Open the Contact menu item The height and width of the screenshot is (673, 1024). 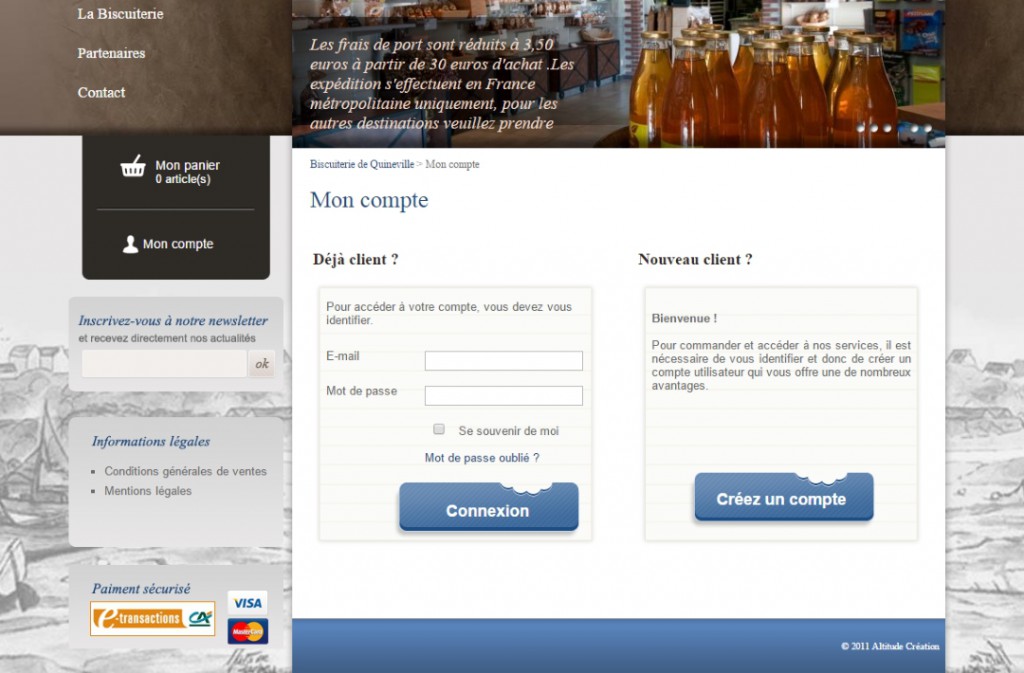pyautogui.click(x=101, y=92)
